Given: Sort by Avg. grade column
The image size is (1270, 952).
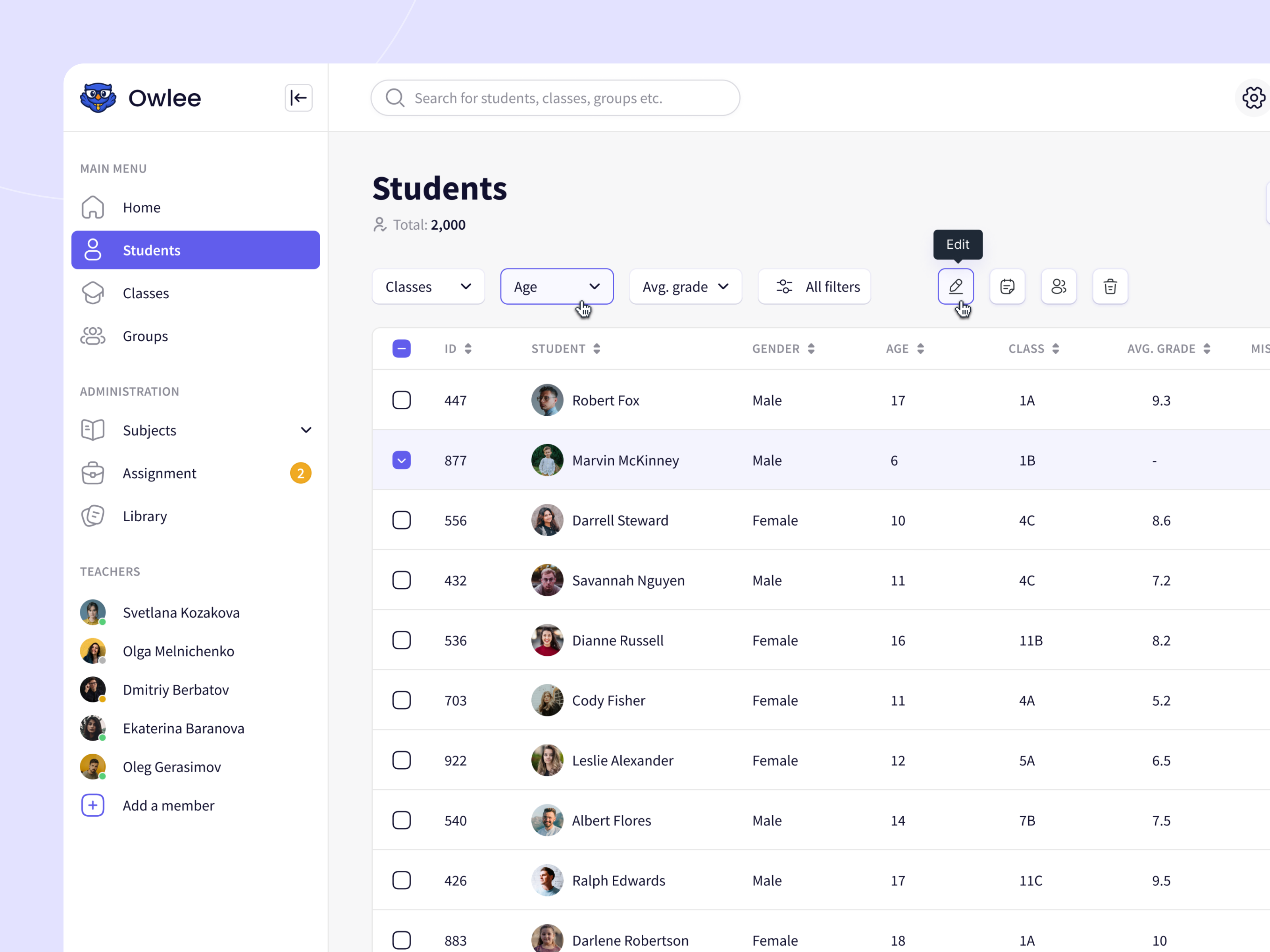Looking at the screenshot, I should click(x=1168, y=348).
